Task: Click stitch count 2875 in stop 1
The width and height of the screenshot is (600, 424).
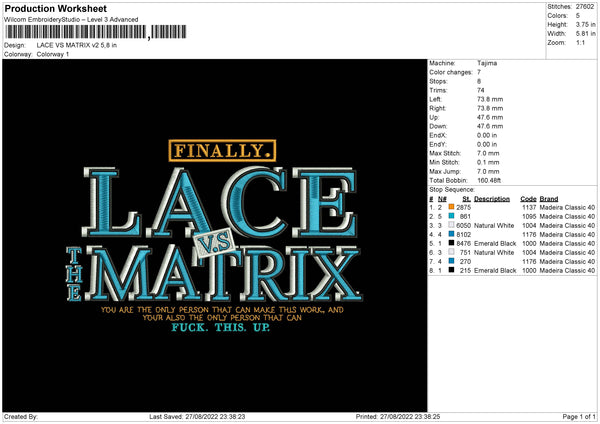Action: tap(463, 207)
